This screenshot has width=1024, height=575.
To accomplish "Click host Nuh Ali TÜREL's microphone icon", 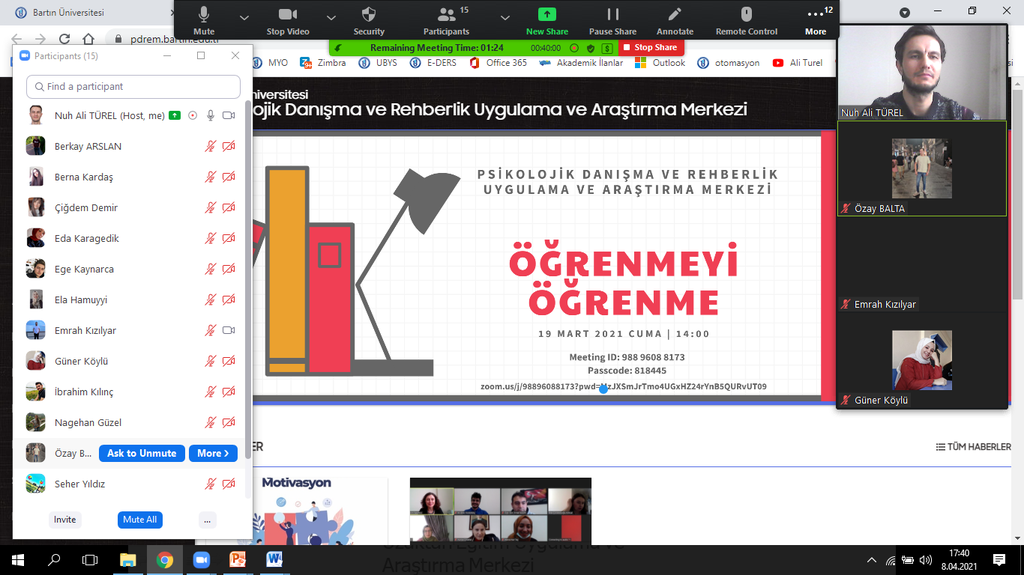I will click(x=210, y=116).
